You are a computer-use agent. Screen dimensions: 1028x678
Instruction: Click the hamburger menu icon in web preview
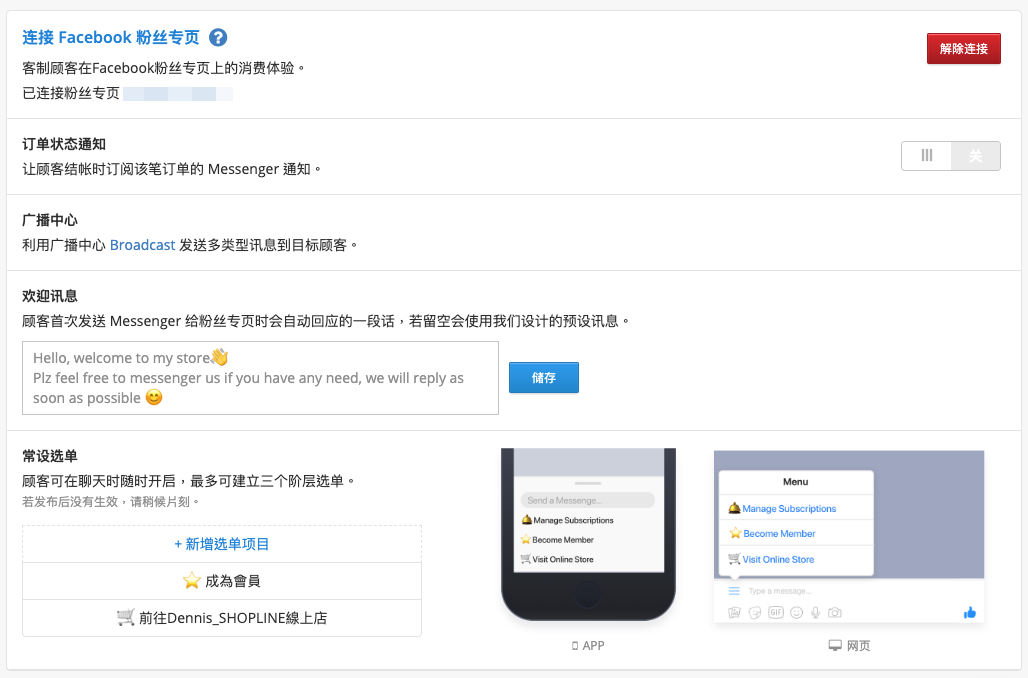tap(734, 591)
